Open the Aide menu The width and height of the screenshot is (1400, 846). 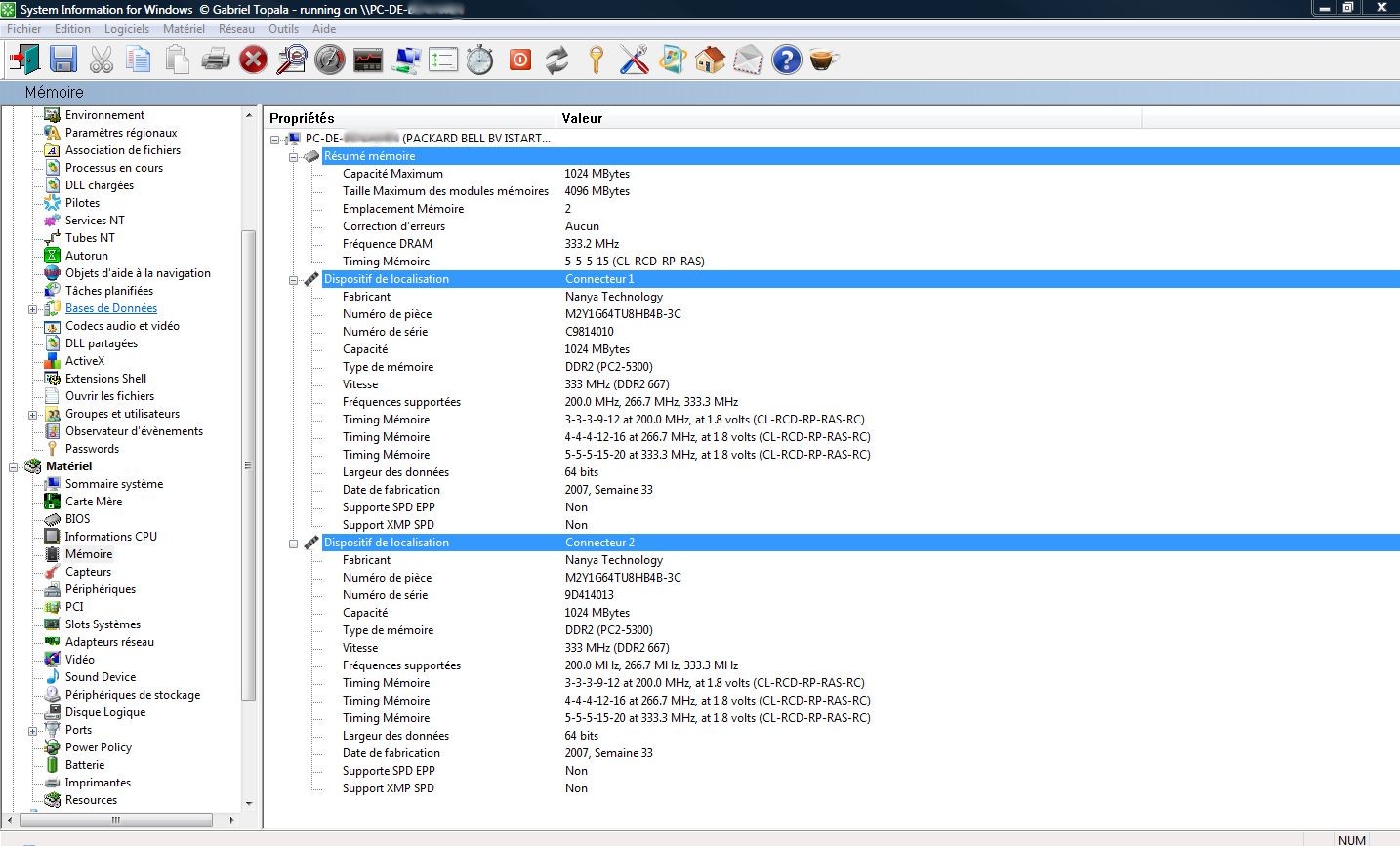tap(324, 29)
